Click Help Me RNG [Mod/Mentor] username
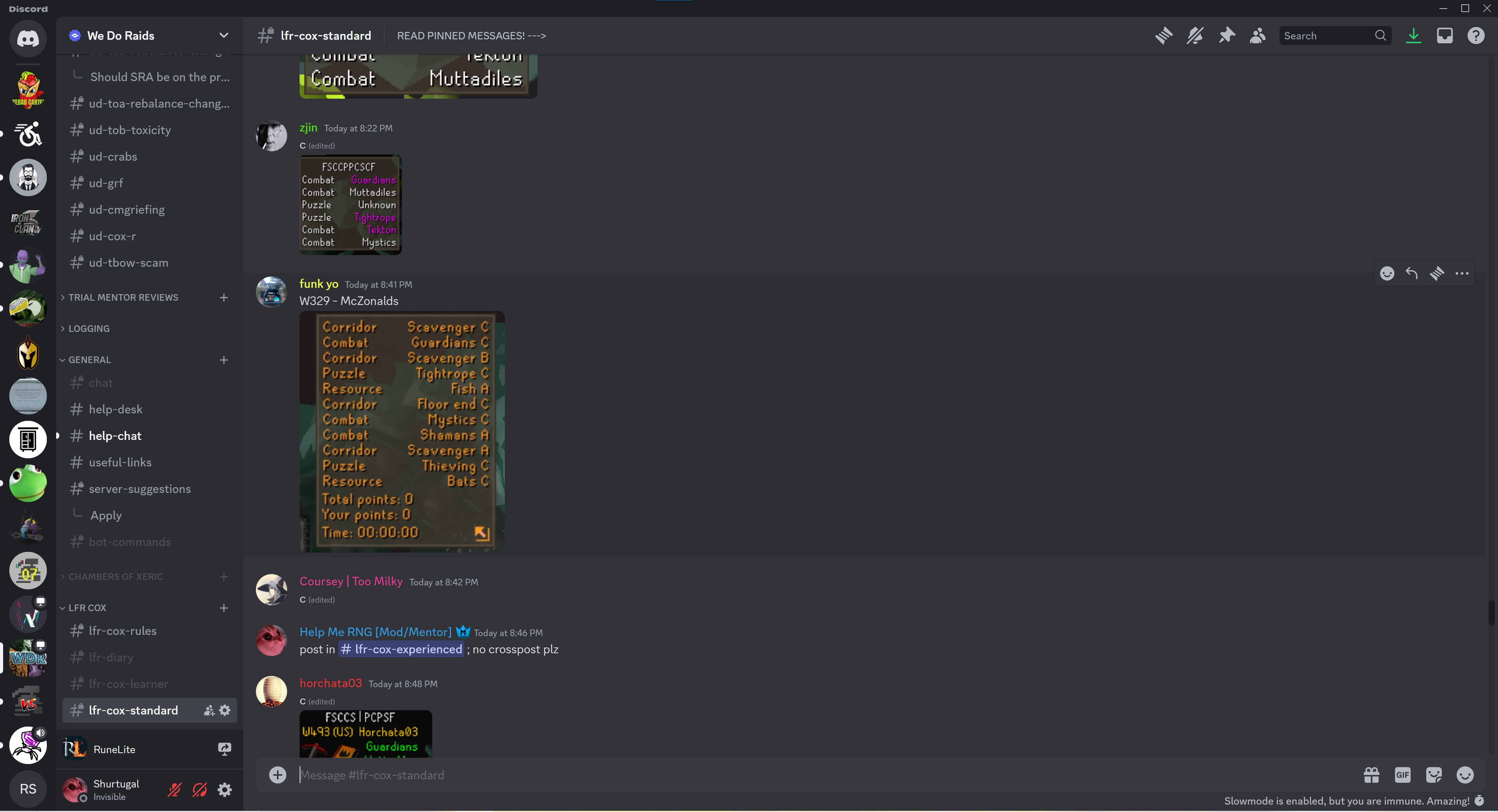Viewport: 1498px width, 812px height. click(x=375, y=632)
